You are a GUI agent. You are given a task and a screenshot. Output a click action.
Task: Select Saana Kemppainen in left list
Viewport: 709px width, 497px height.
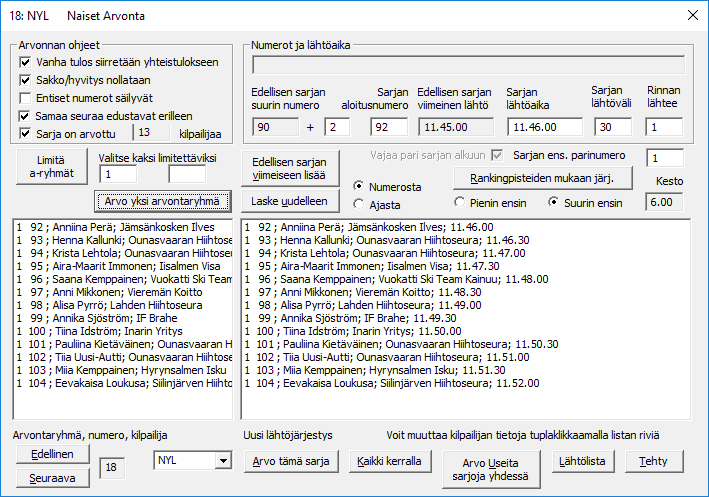[x=120, y=279]
